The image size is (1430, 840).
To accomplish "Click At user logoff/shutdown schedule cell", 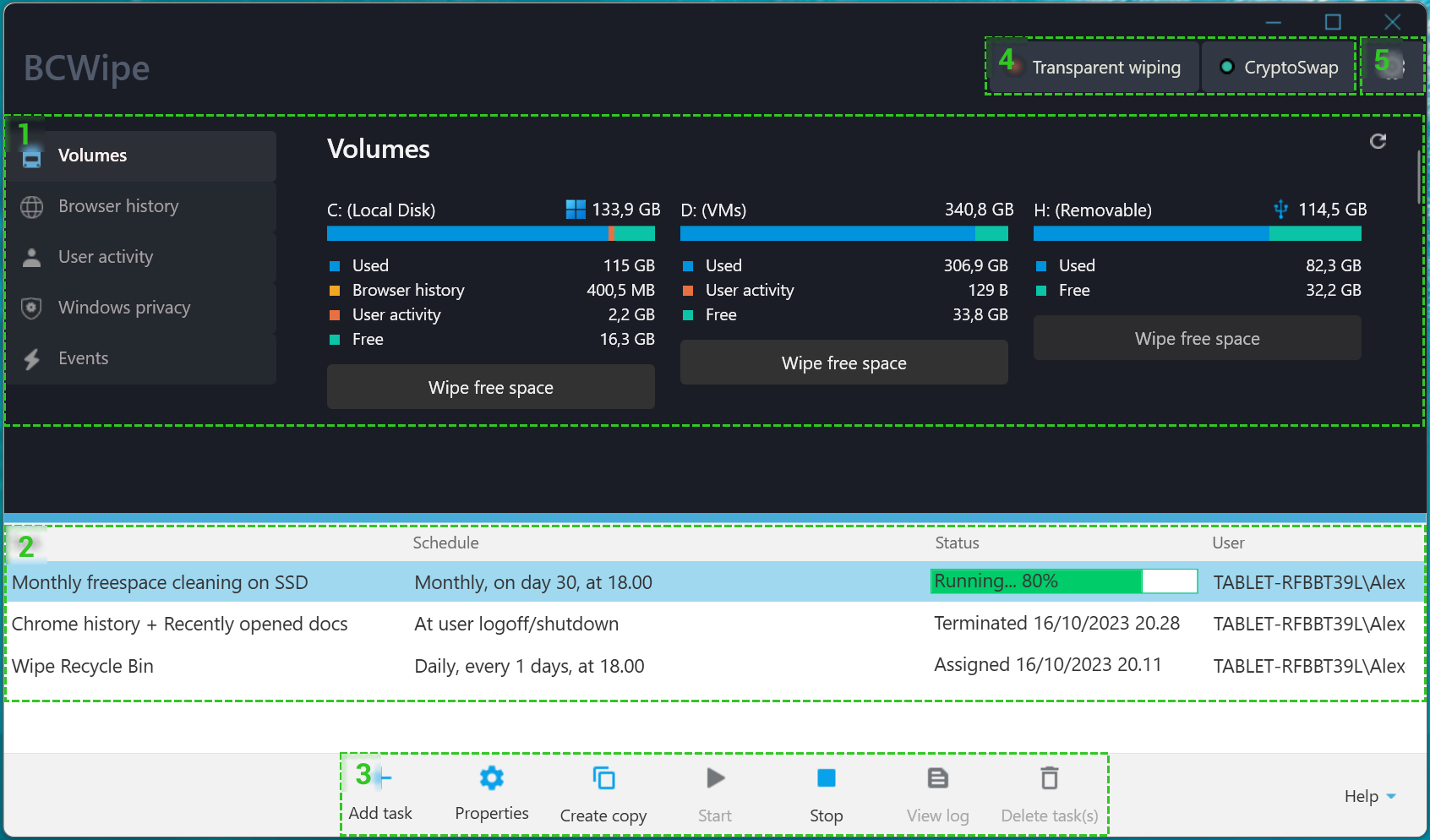I will (x=516, y=624).
